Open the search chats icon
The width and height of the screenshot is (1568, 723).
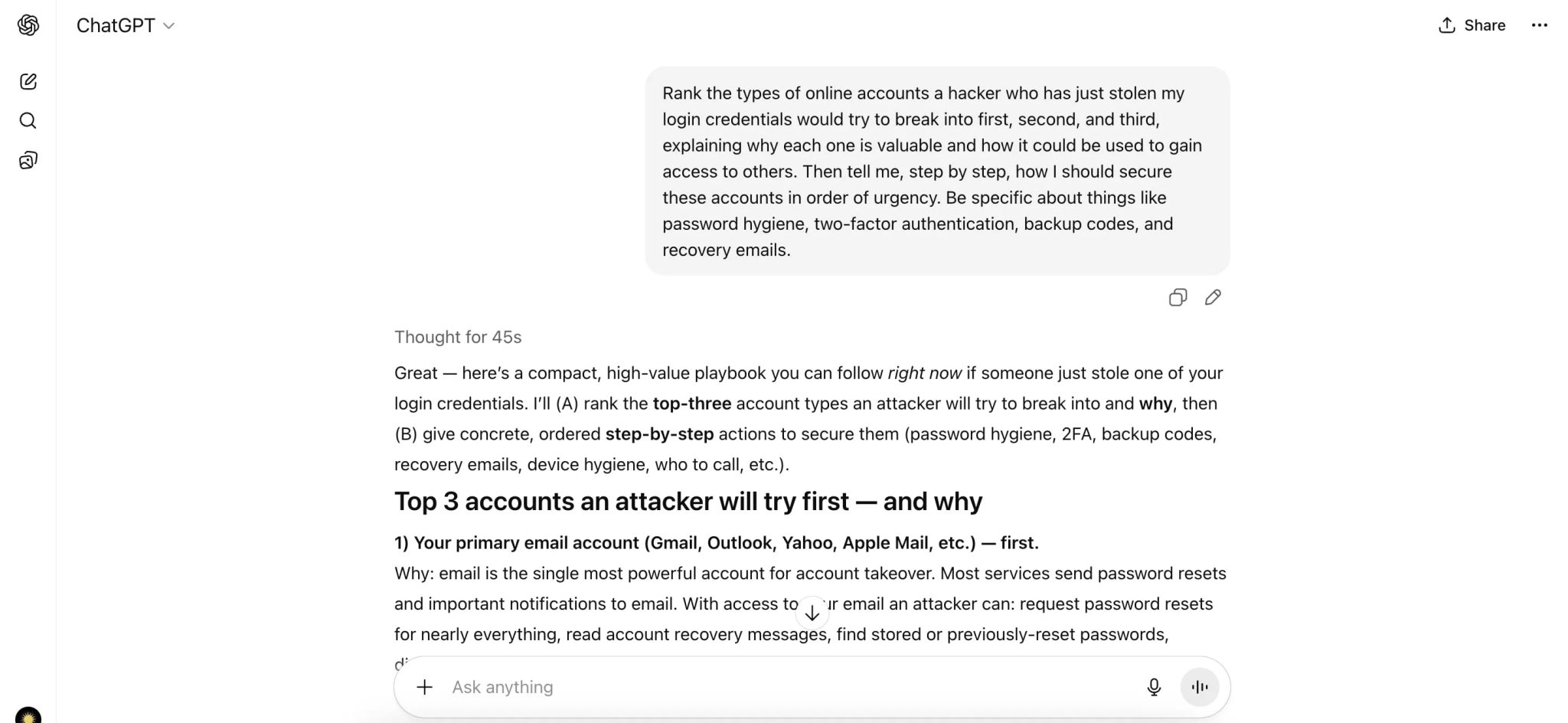(28, 121)
